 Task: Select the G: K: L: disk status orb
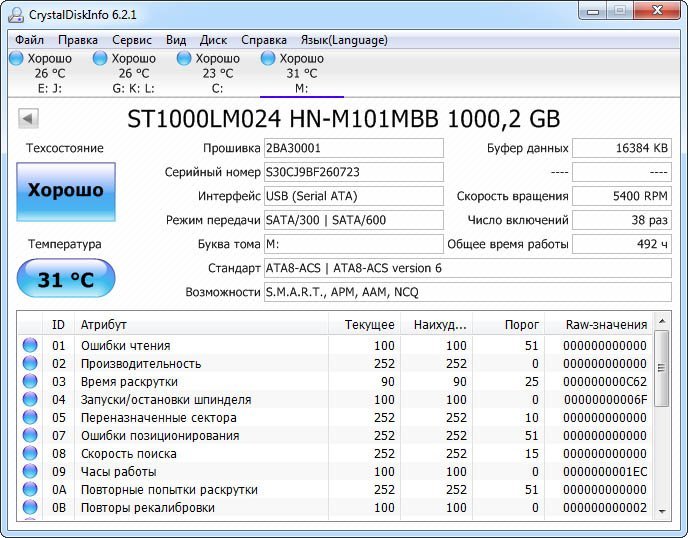(x=100, y=59)
